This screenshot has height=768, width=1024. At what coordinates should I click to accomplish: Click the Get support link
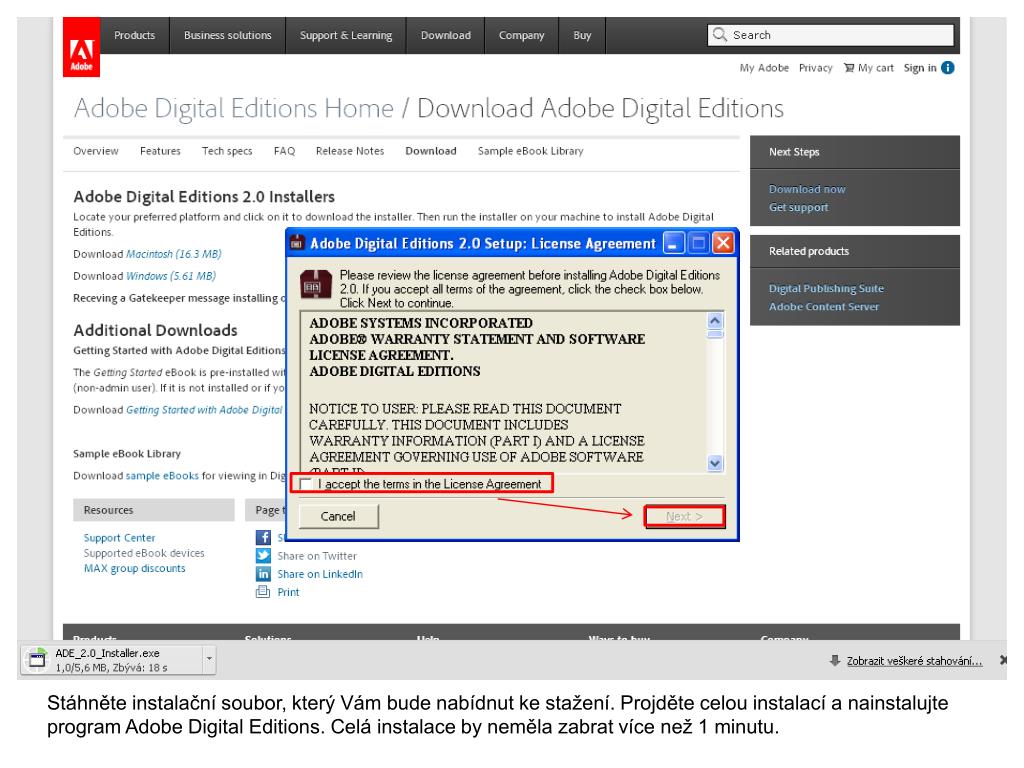[x=799, y=207]
